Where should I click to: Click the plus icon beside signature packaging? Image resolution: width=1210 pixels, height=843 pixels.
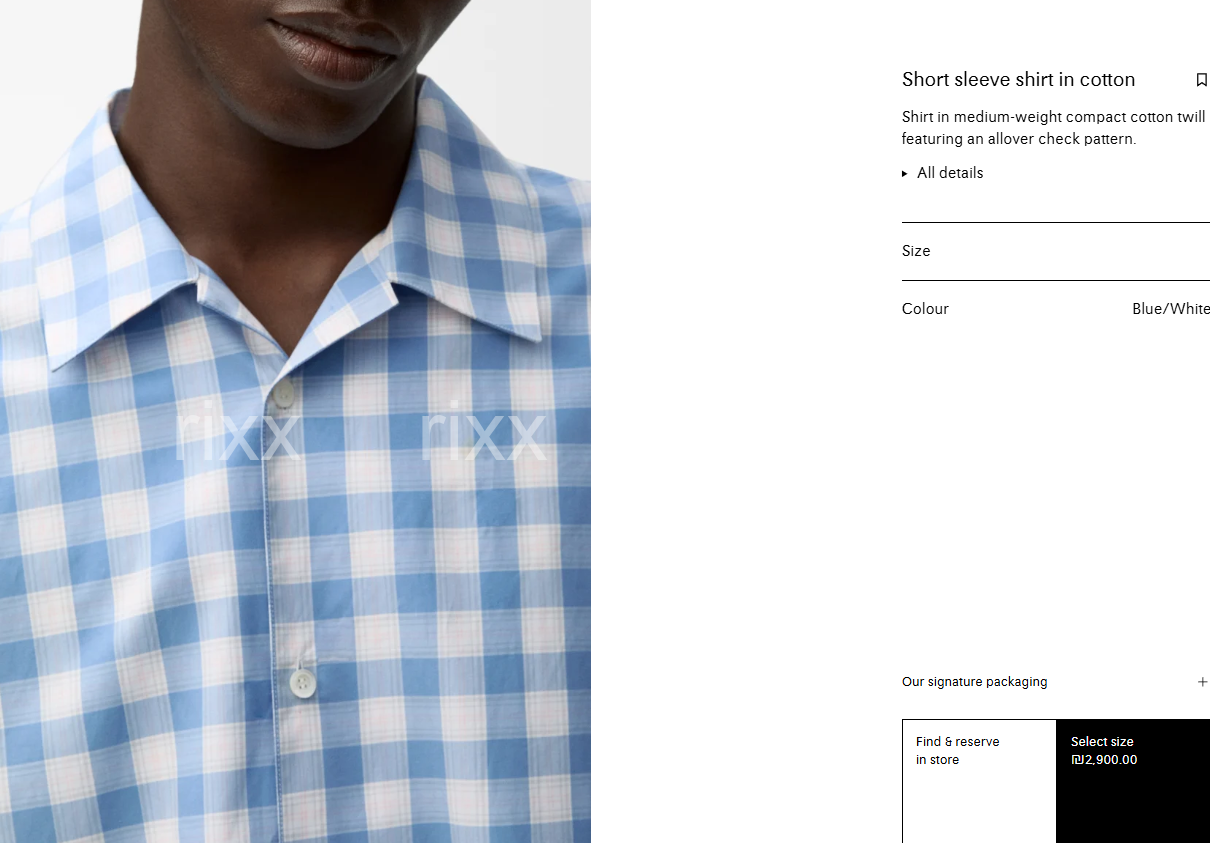coord(1202,682)
